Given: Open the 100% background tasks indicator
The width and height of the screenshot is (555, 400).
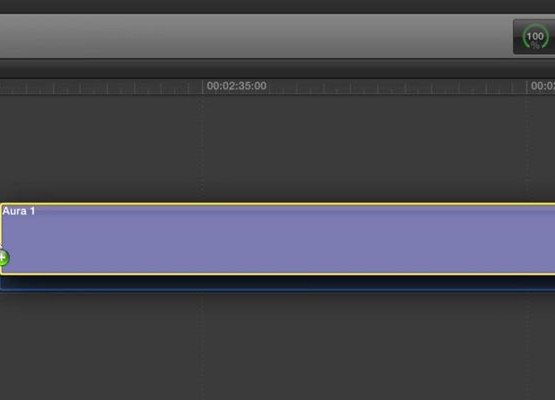Looking at the screenshot, I should (535, 36).
